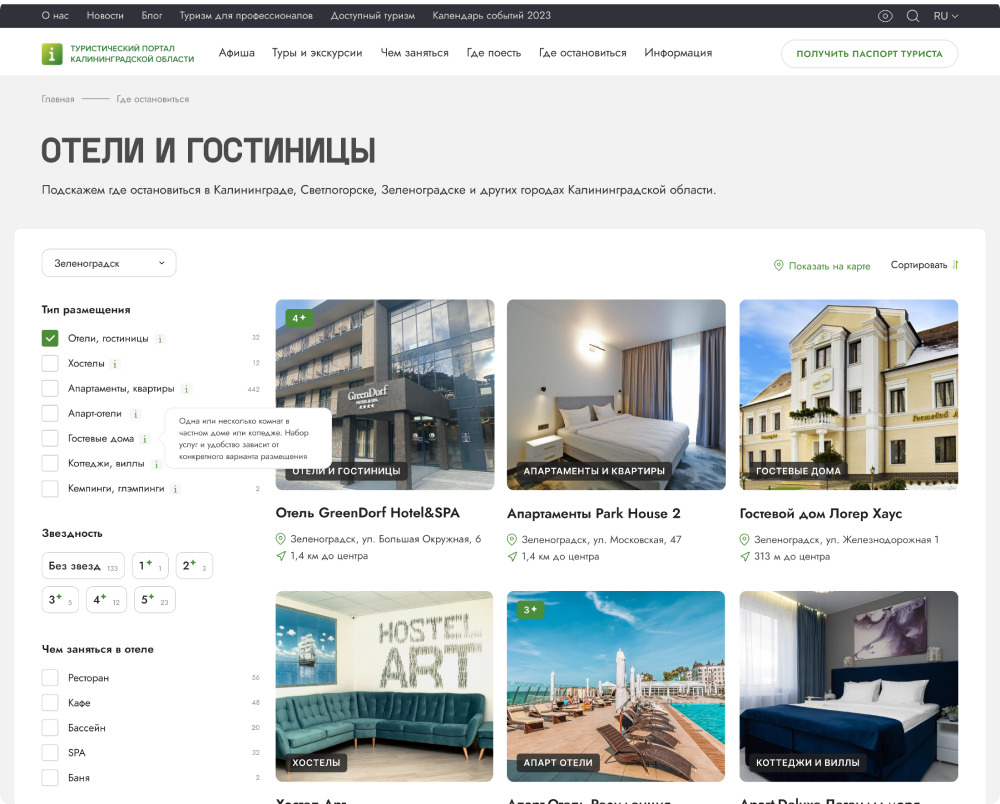Click the Получить паспорт туриста button
Image resolution: width=1000 pixels, height=804 pixels.
point(869,54)
